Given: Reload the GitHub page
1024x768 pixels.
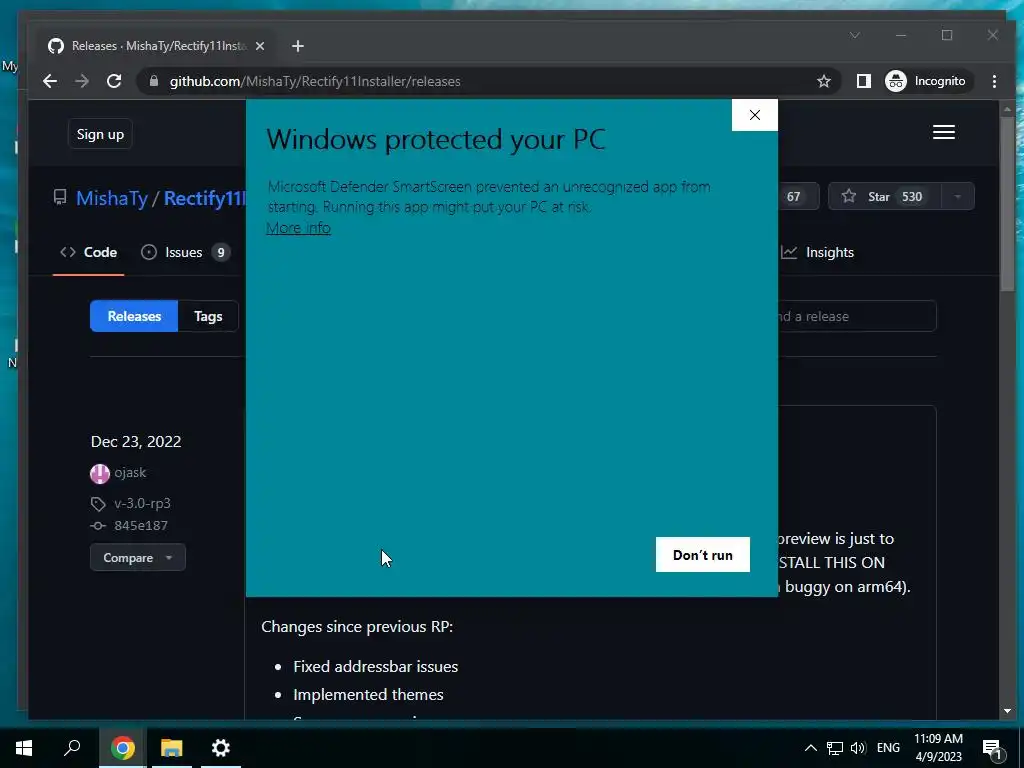Looking at the screenshot, I should [x=114, y=81].
